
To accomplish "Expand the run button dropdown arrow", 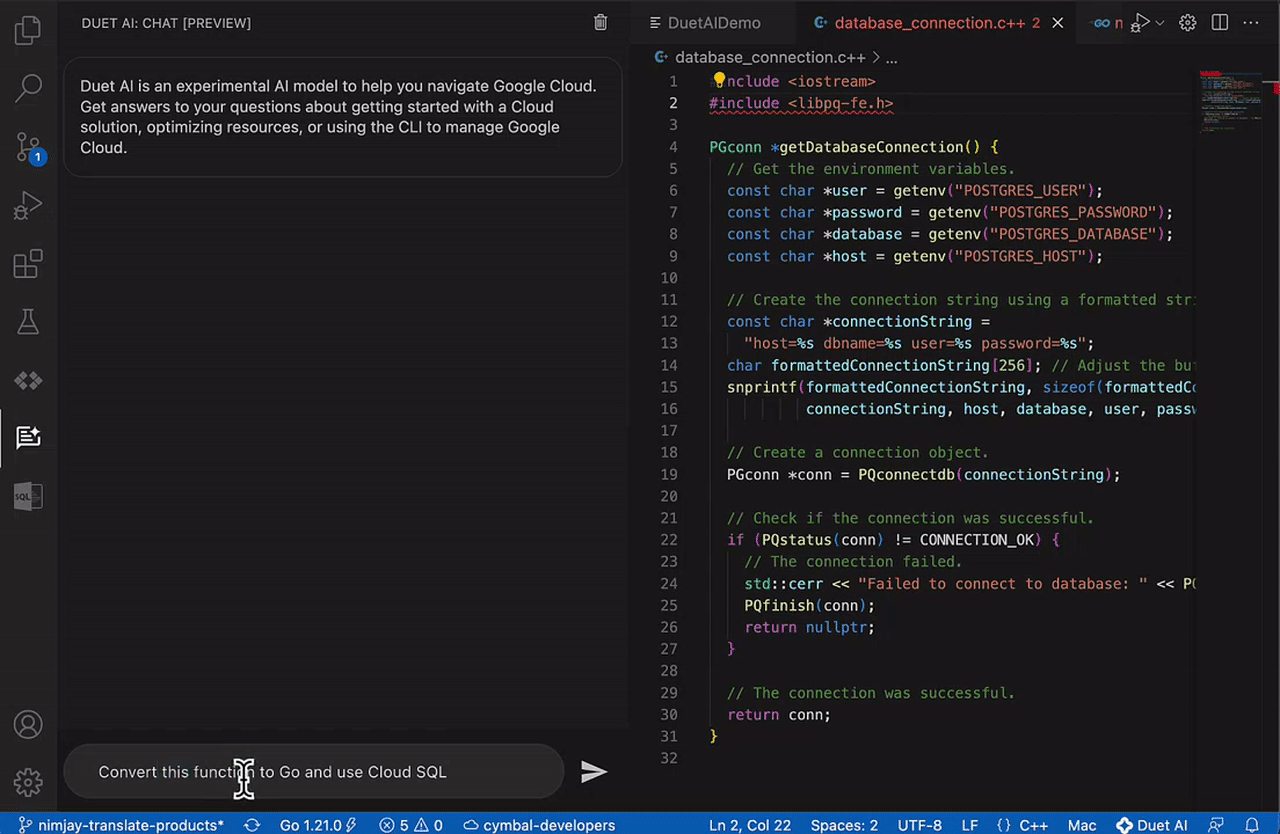I will 1160,23.
